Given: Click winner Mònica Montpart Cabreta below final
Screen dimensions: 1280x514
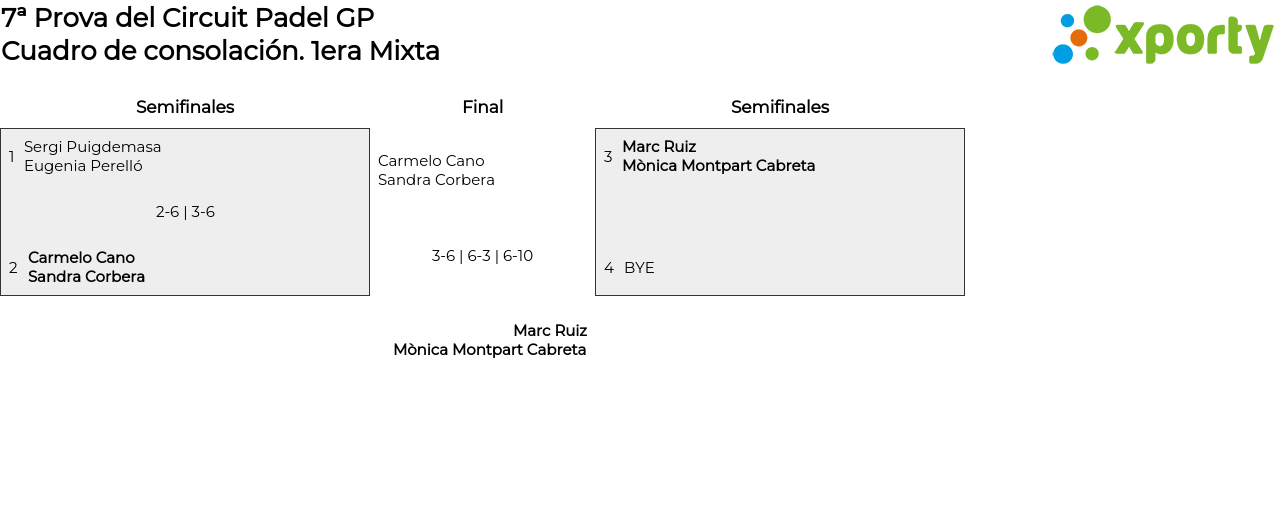Looking at the screenshot, I should pyautogui.click(x=489, y=350).
